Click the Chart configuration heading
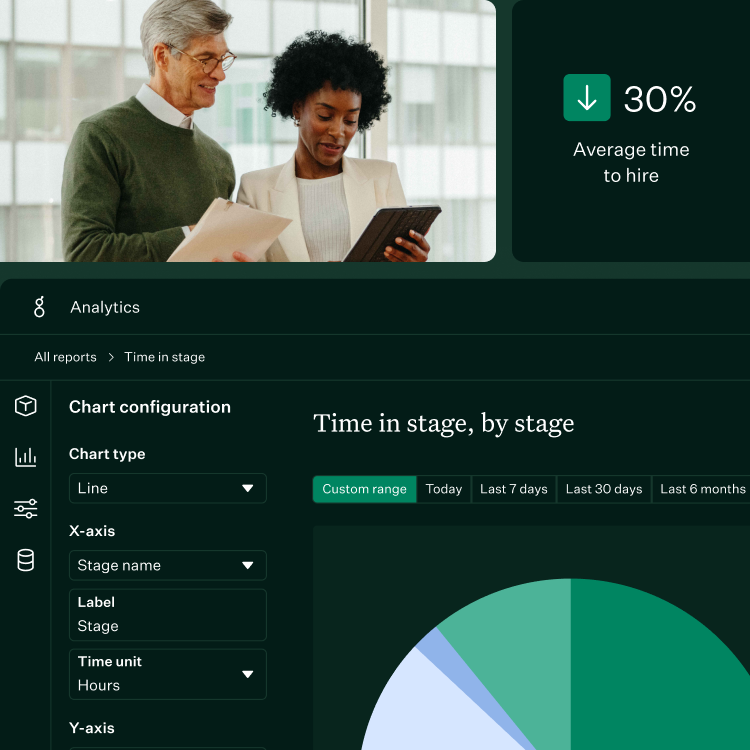The height and width of the screenshot is (750, 750). pyautogui.click(x=150, y=407)
